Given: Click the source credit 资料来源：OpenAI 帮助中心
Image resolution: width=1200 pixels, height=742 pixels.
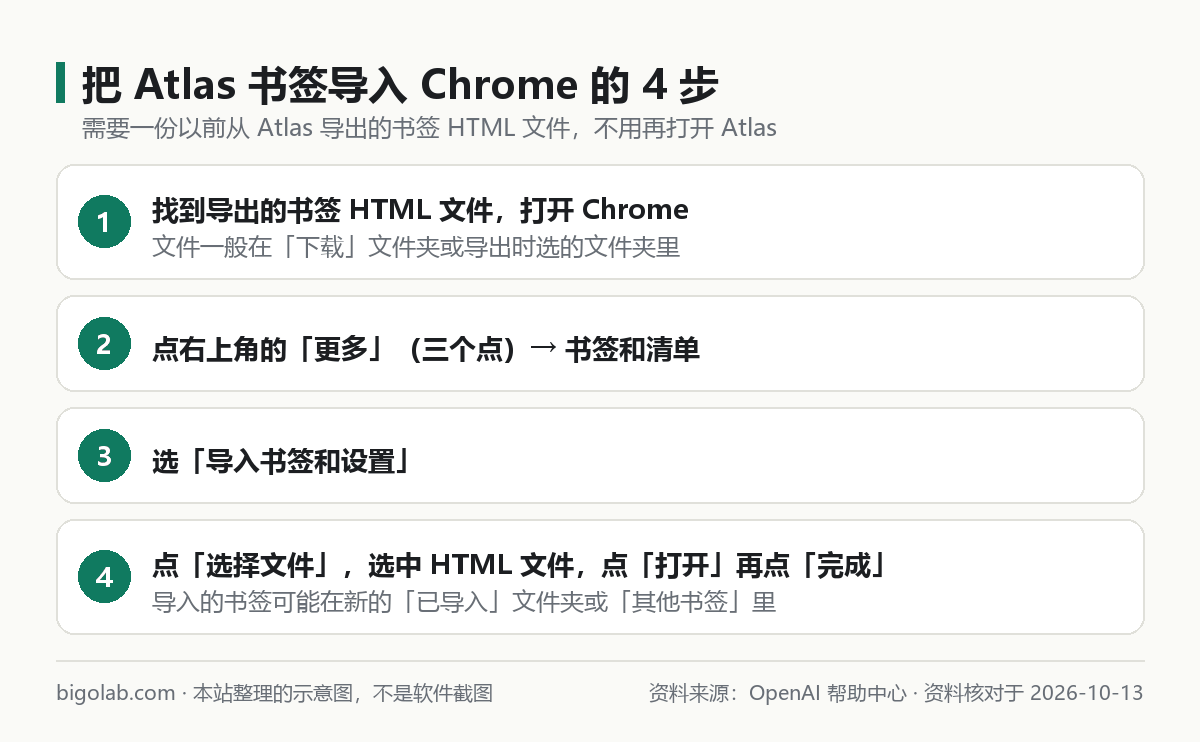Looking at the screenshot, I should pyautogui.click(x=777, y=693).
